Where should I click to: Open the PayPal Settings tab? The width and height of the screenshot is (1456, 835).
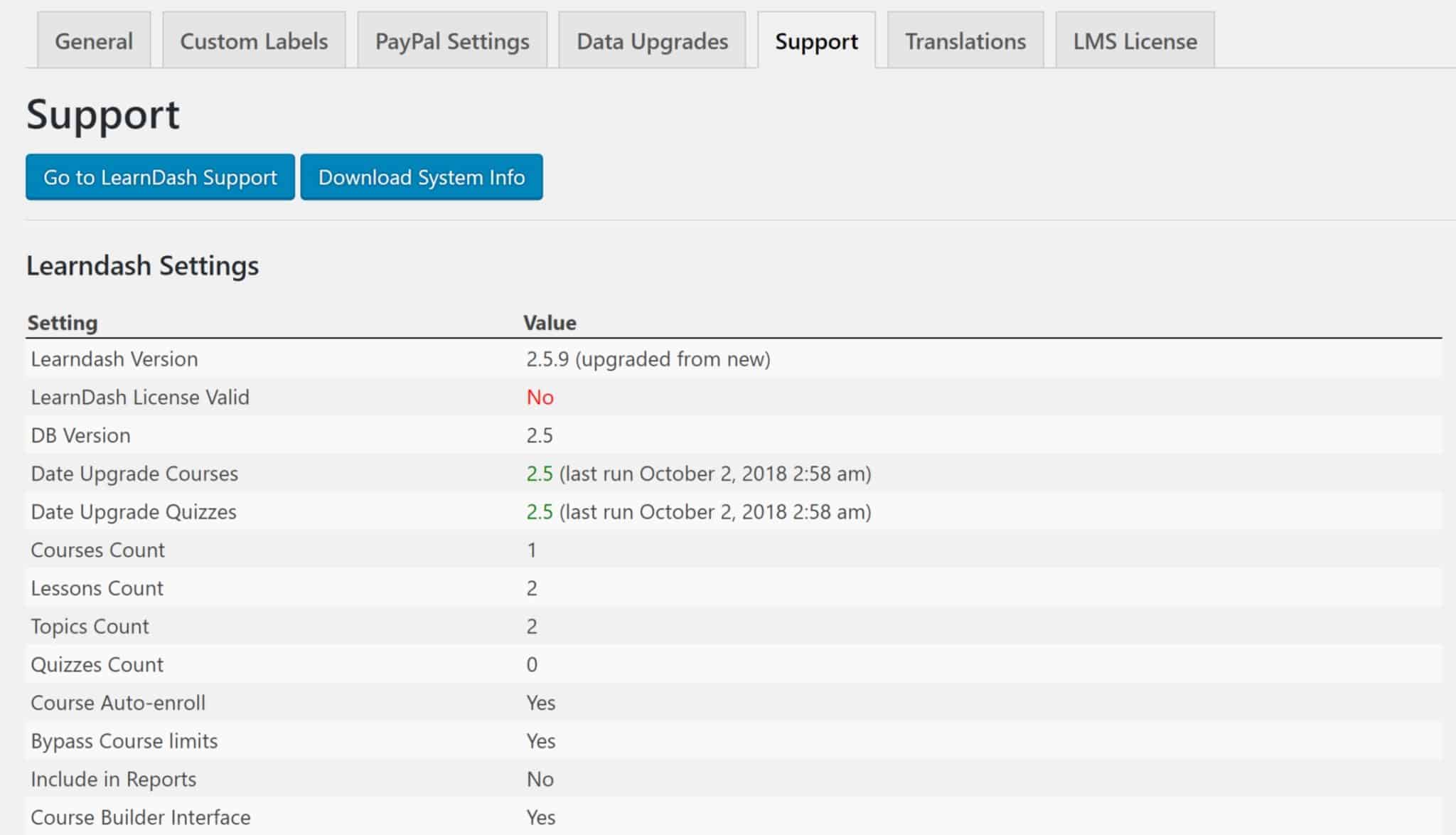tap(452, 41)
